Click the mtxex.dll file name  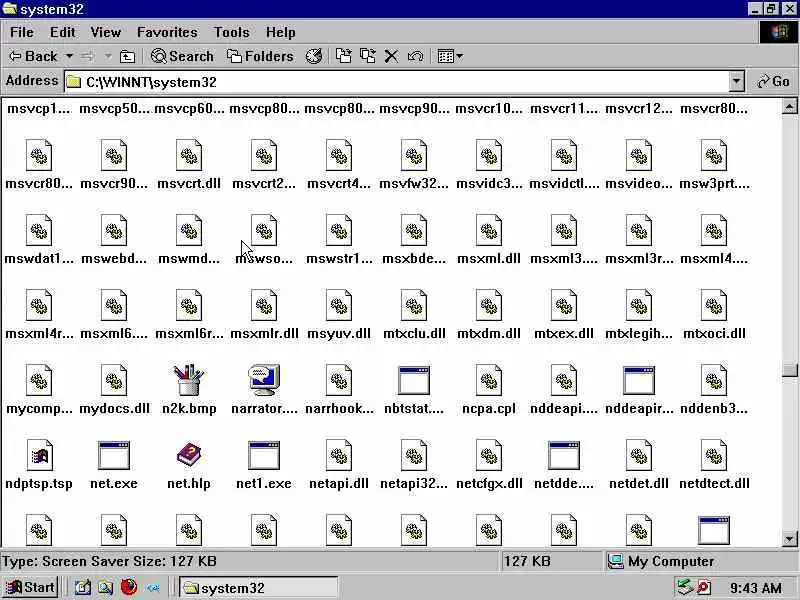pos(564,334)
